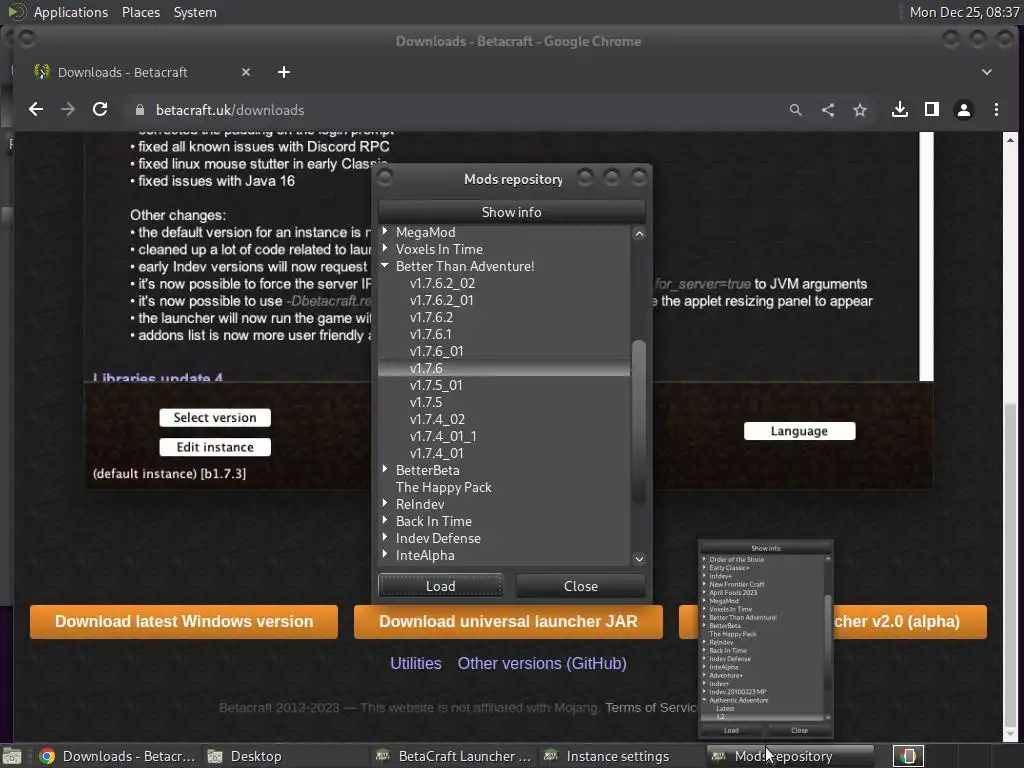
Task: Select version v1.7.6_01
Action: click(x=436, y=351)
